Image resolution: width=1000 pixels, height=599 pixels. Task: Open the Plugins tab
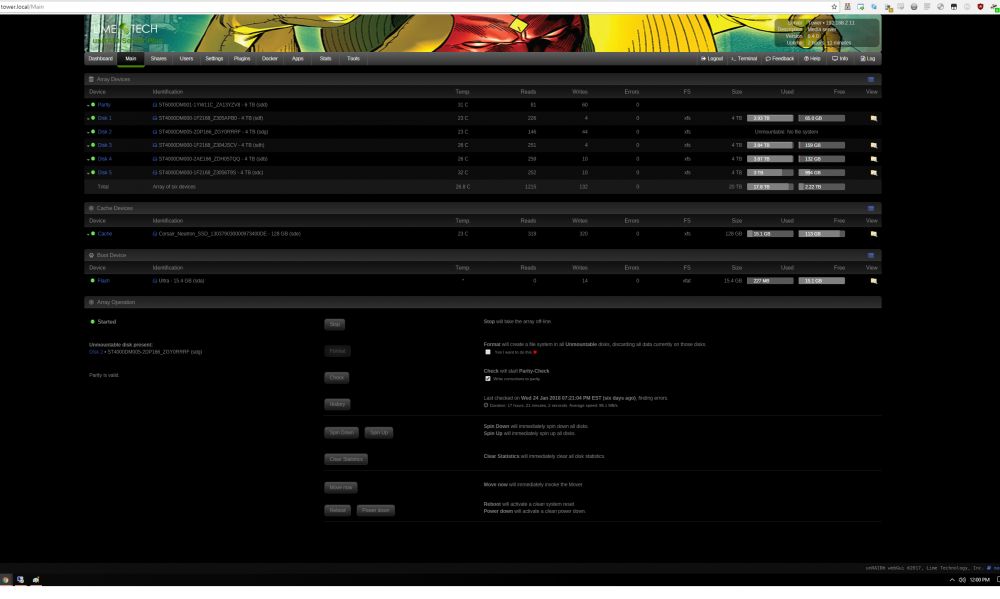point(242,59)
